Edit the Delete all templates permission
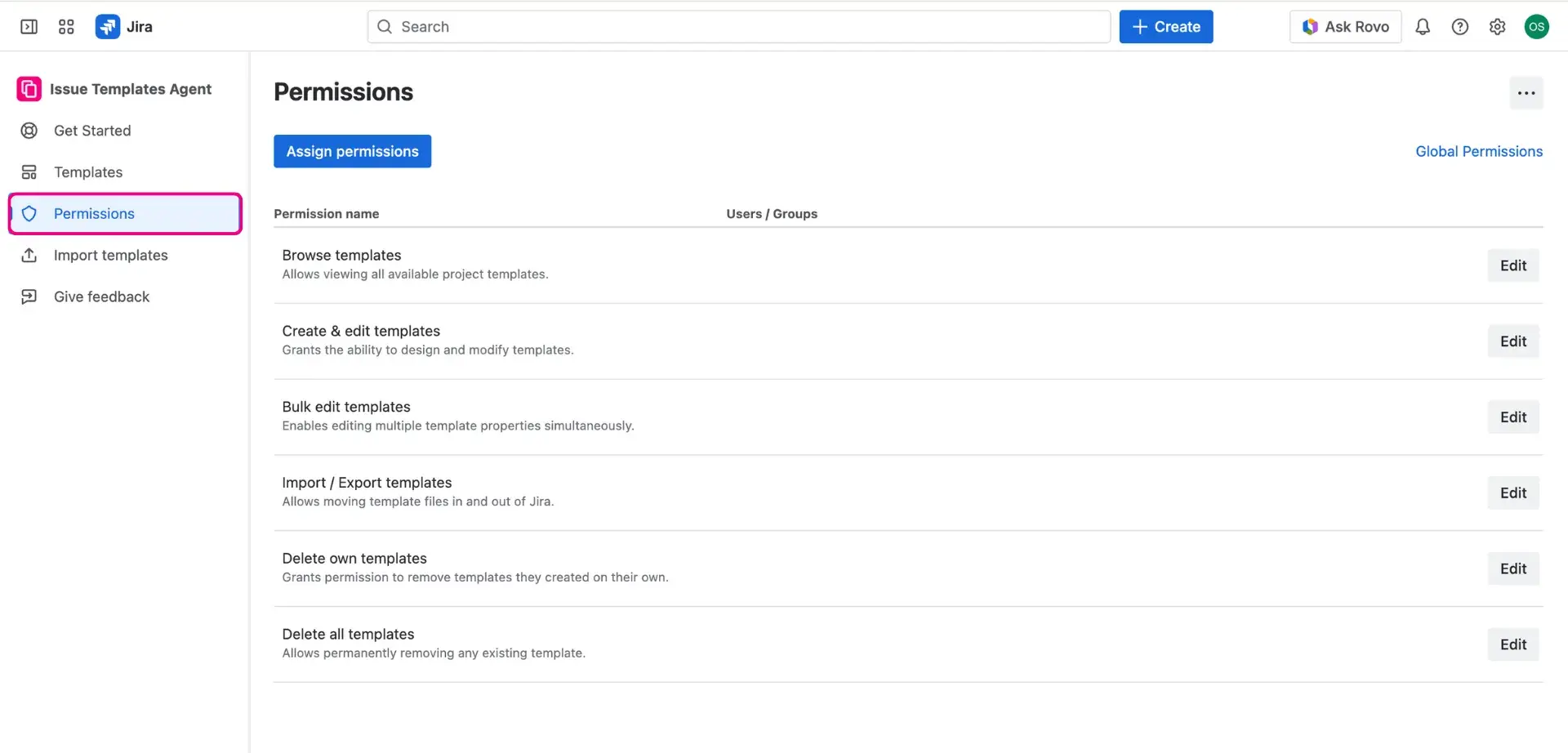Viewport: 1568px width, 753px height. tap(1512, 644)
